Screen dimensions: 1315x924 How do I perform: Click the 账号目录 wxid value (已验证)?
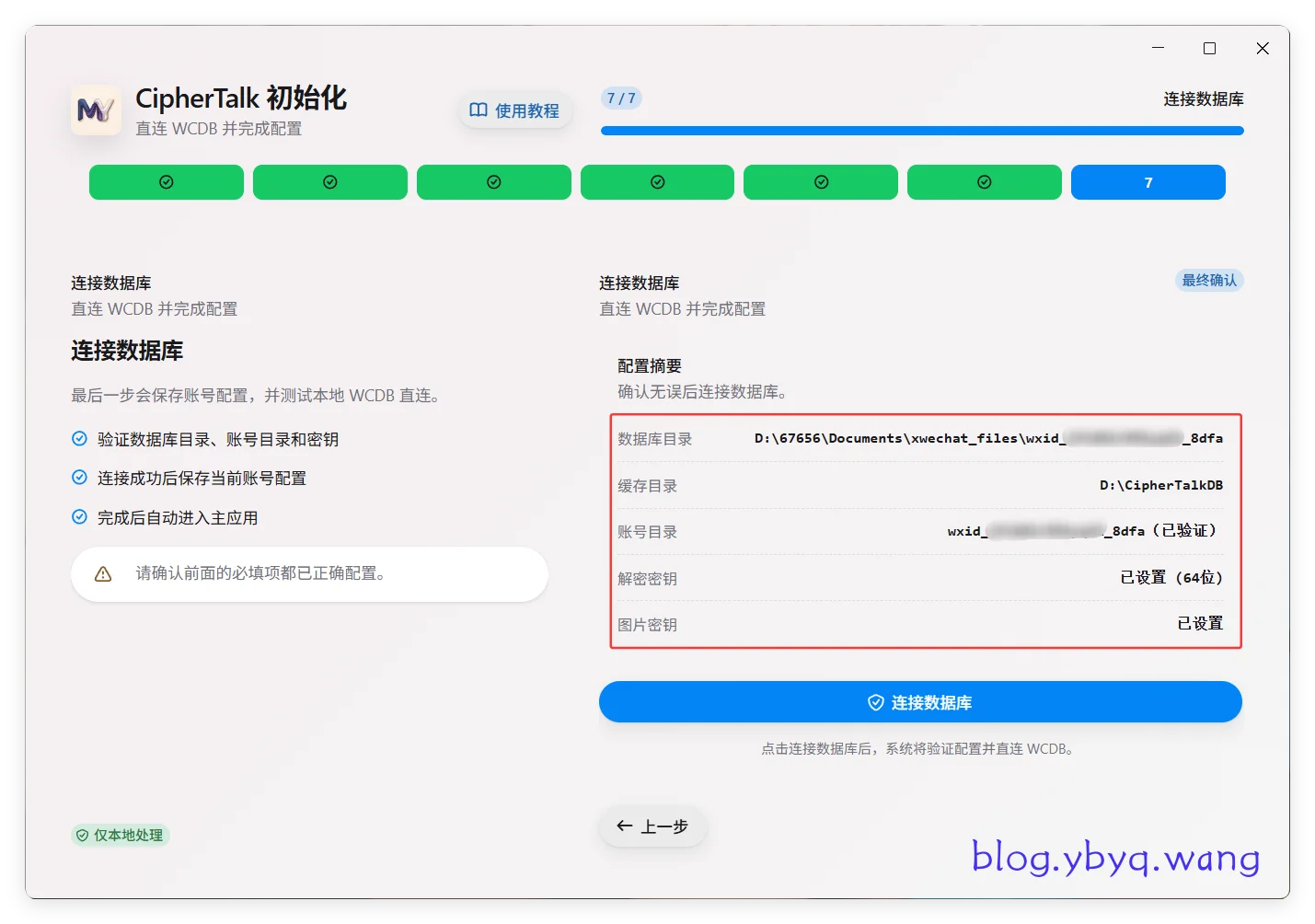point(1085,531)
